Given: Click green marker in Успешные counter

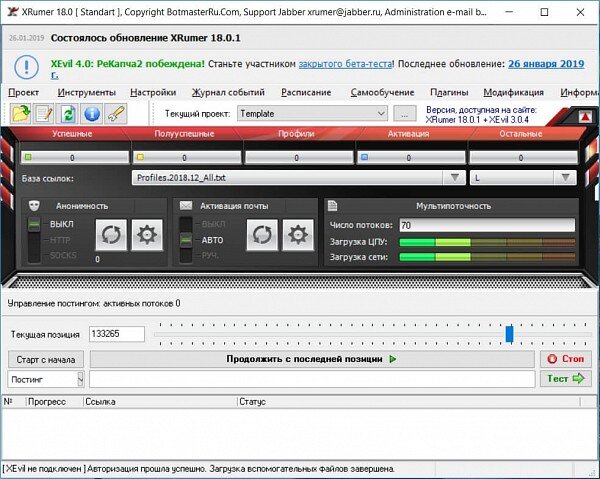Looking at the screenshot, I should [28, 157].
